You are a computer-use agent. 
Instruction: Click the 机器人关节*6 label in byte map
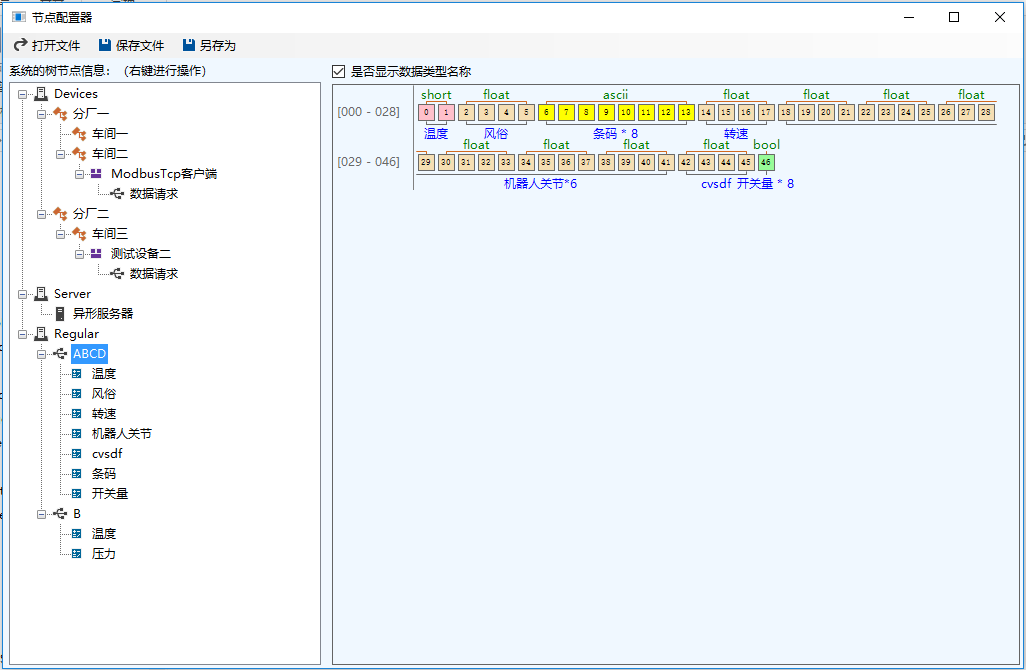coord(540,184)
